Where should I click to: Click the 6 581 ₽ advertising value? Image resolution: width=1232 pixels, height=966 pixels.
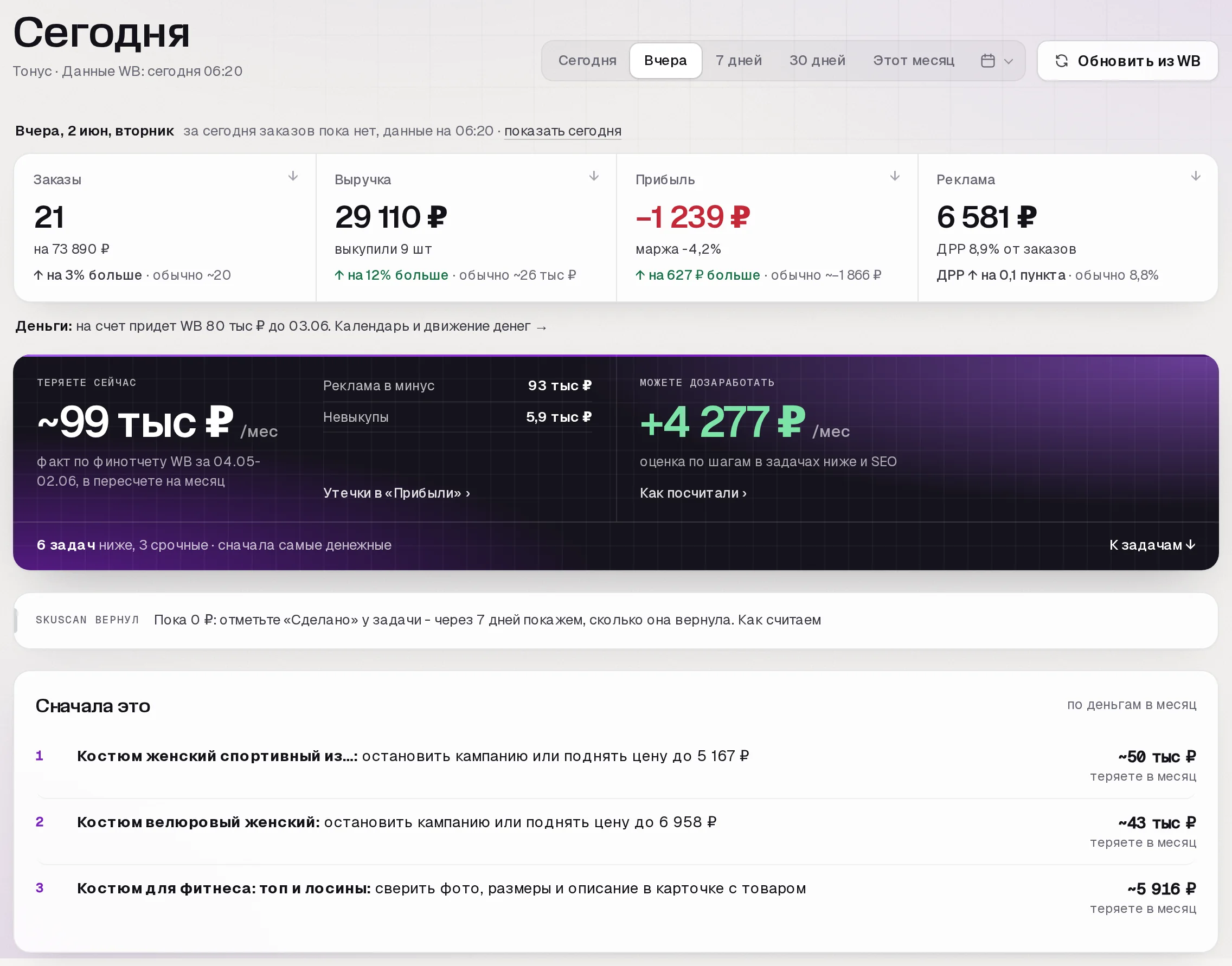987,217
